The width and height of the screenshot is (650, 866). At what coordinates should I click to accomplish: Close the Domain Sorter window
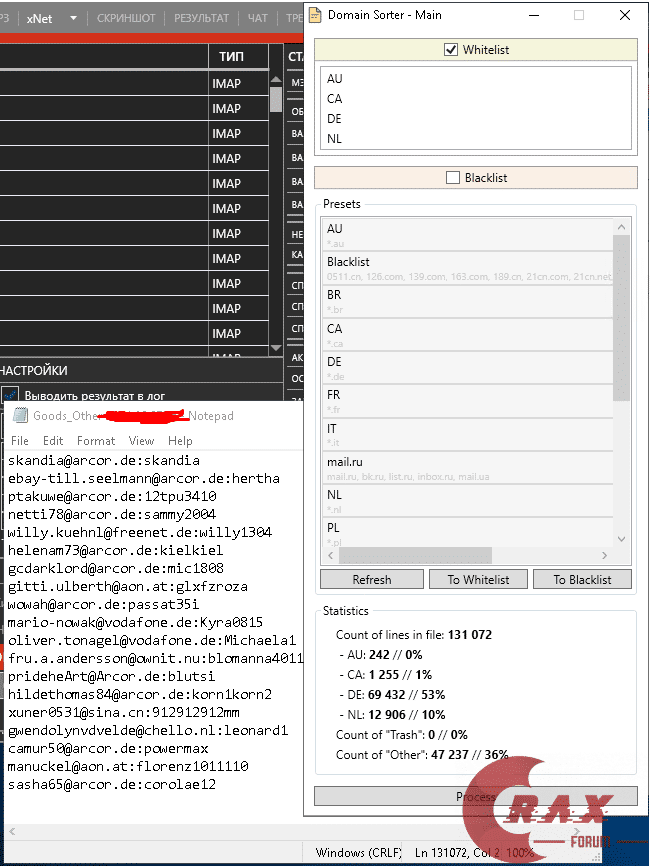(625, 15)
